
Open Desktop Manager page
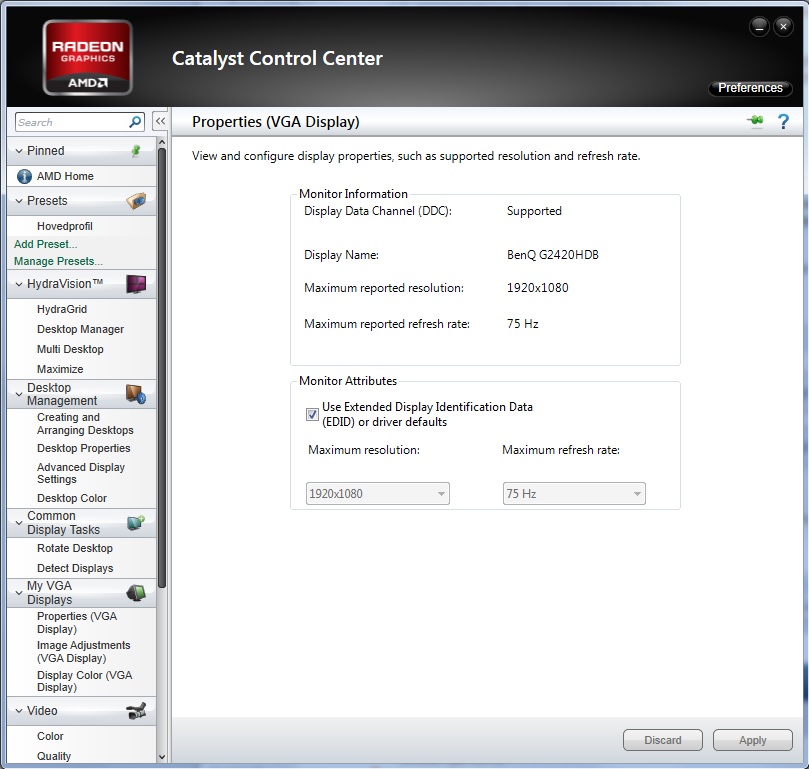pyautogui.click(x=80, y=329)
